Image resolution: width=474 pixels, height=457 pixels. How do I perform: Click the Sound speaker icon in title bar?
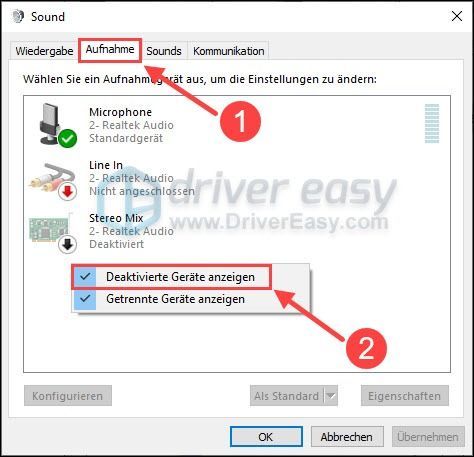coord(18,16)
